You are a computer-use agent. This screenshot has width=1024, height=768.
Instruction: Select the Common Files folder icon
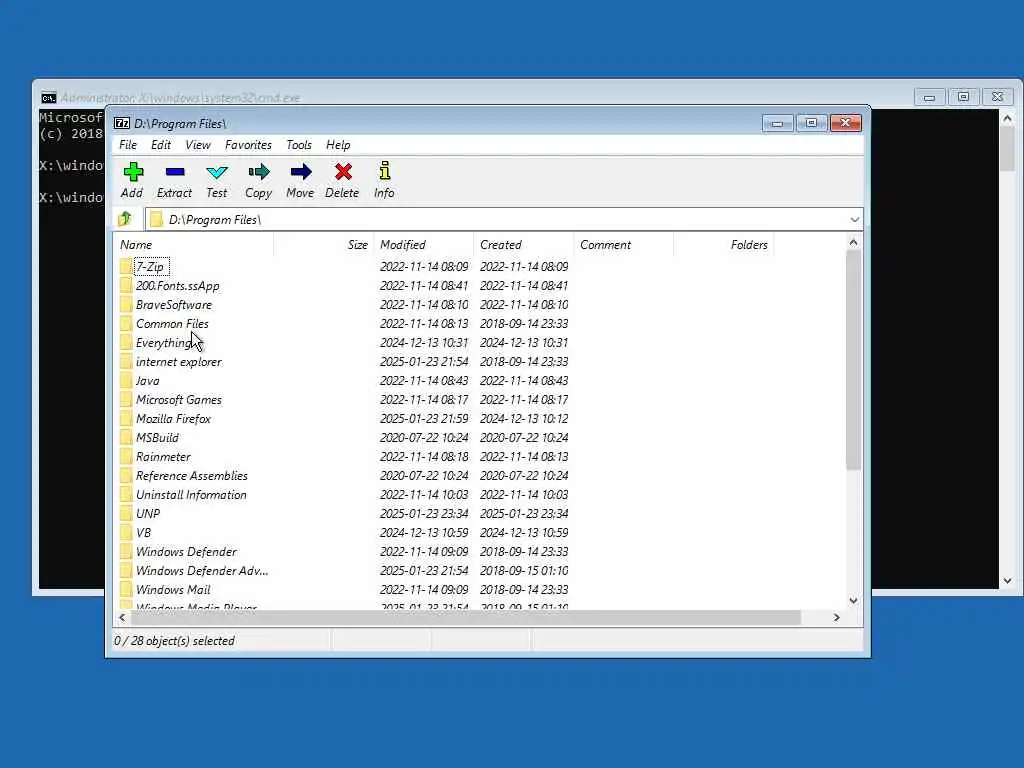point(126,323)
